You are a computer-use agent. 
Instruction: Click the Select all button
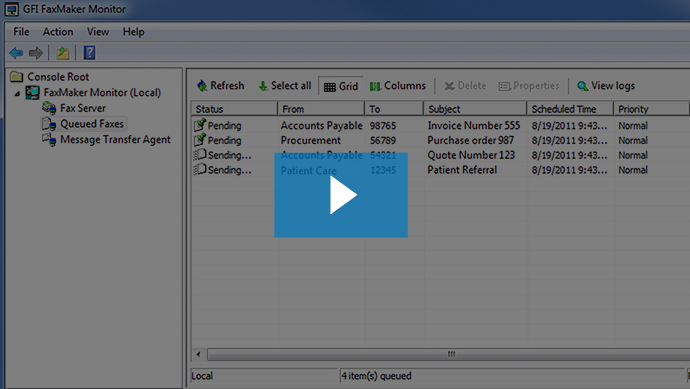point(285,86)
